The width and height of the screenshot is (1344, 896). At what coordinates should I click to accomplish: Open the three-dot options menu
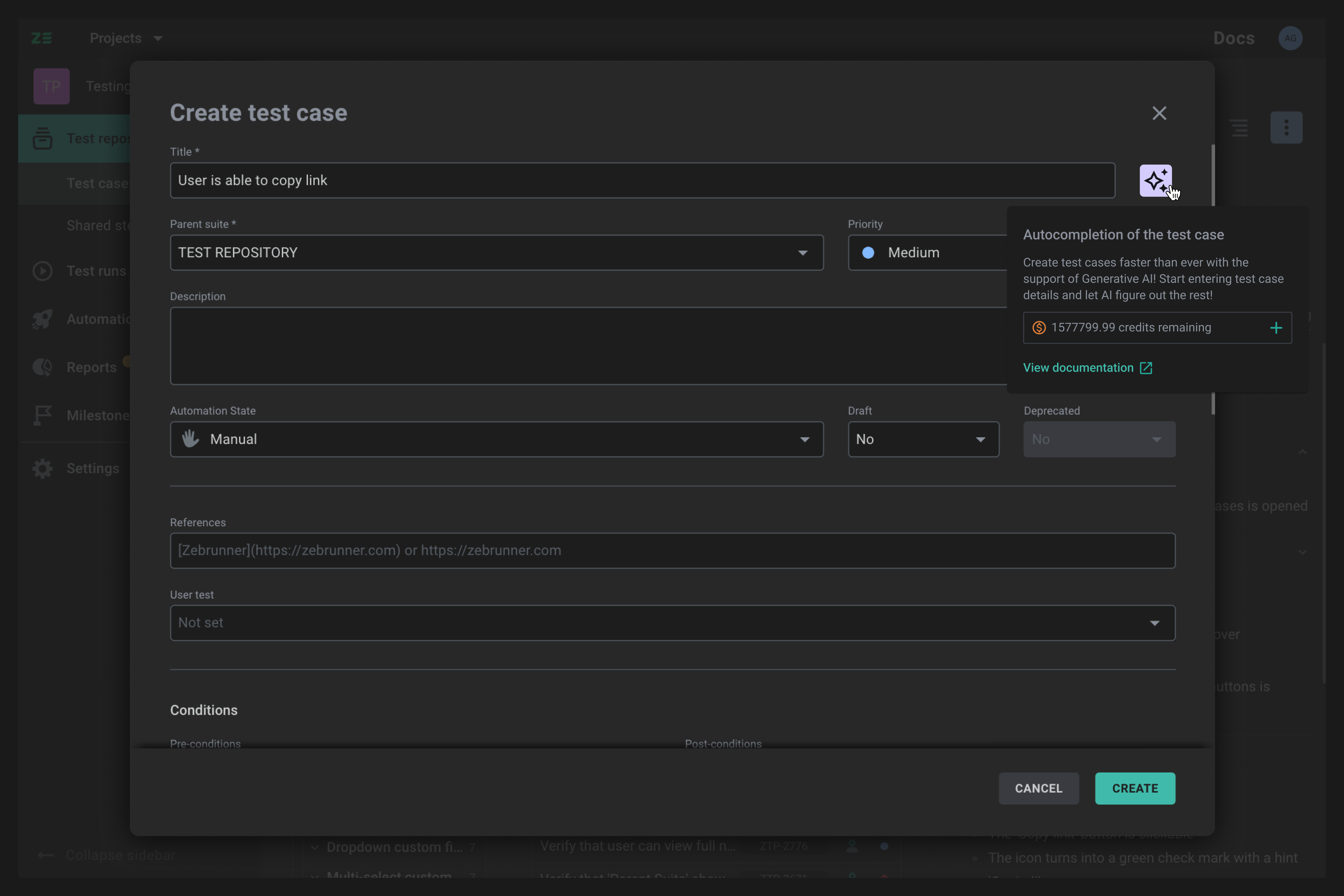1286,127
